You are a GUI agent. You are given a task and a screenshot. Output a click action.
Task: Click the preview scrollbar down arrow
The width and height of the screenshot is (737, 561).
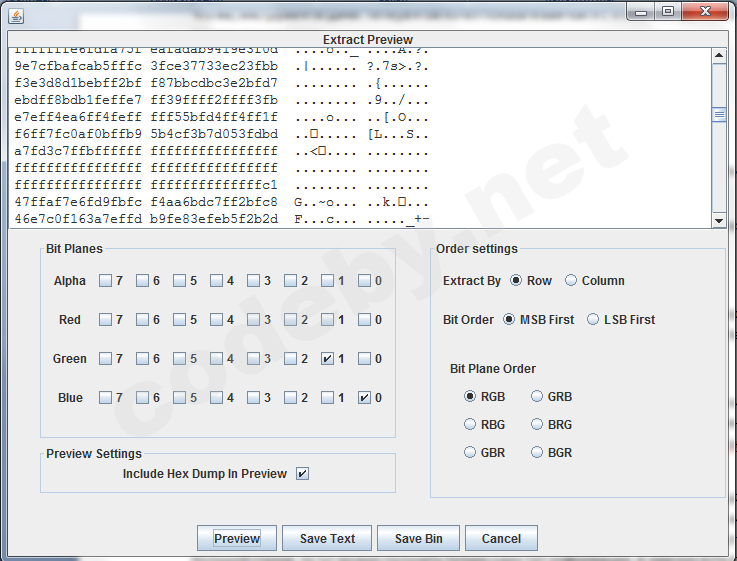click(719, 220)
